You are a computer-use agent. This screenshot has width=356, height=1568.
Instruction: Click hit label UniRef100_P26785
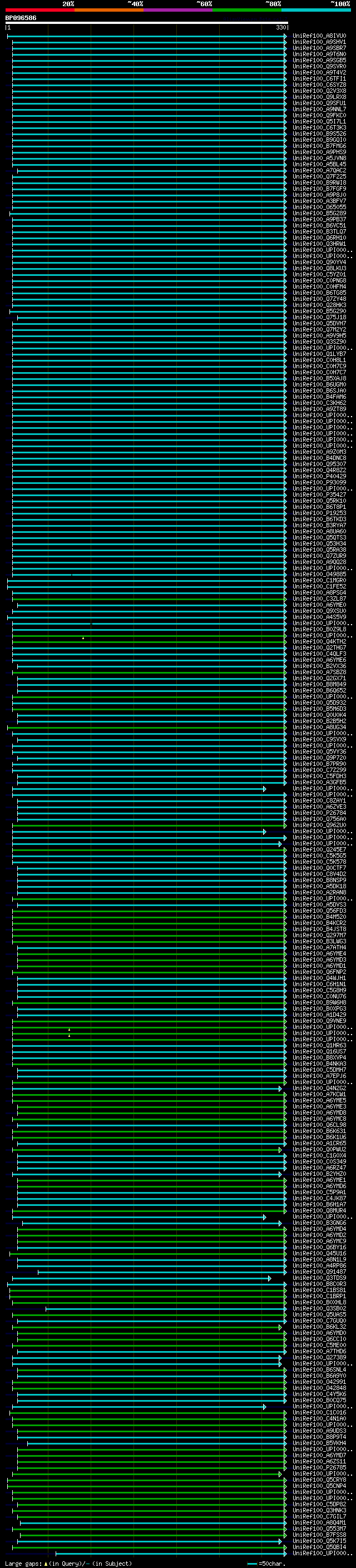(x=319, y=1467)
